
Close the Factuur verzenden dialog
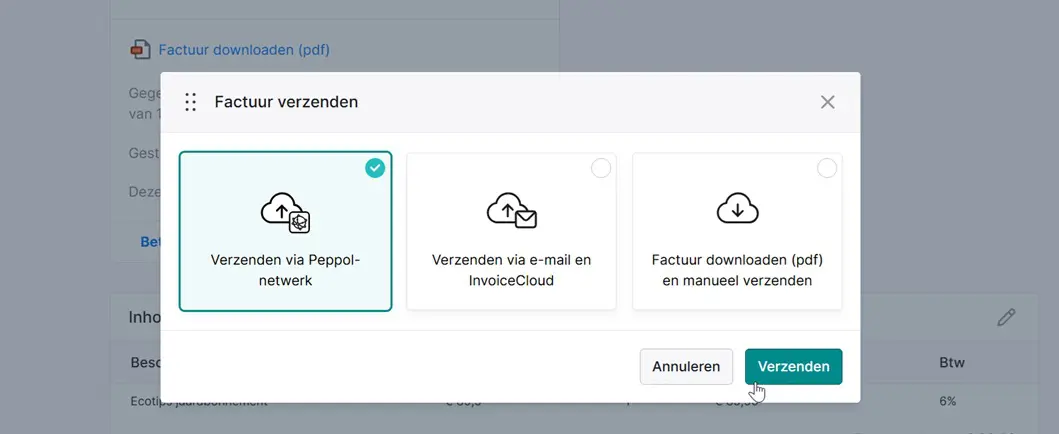827,102
